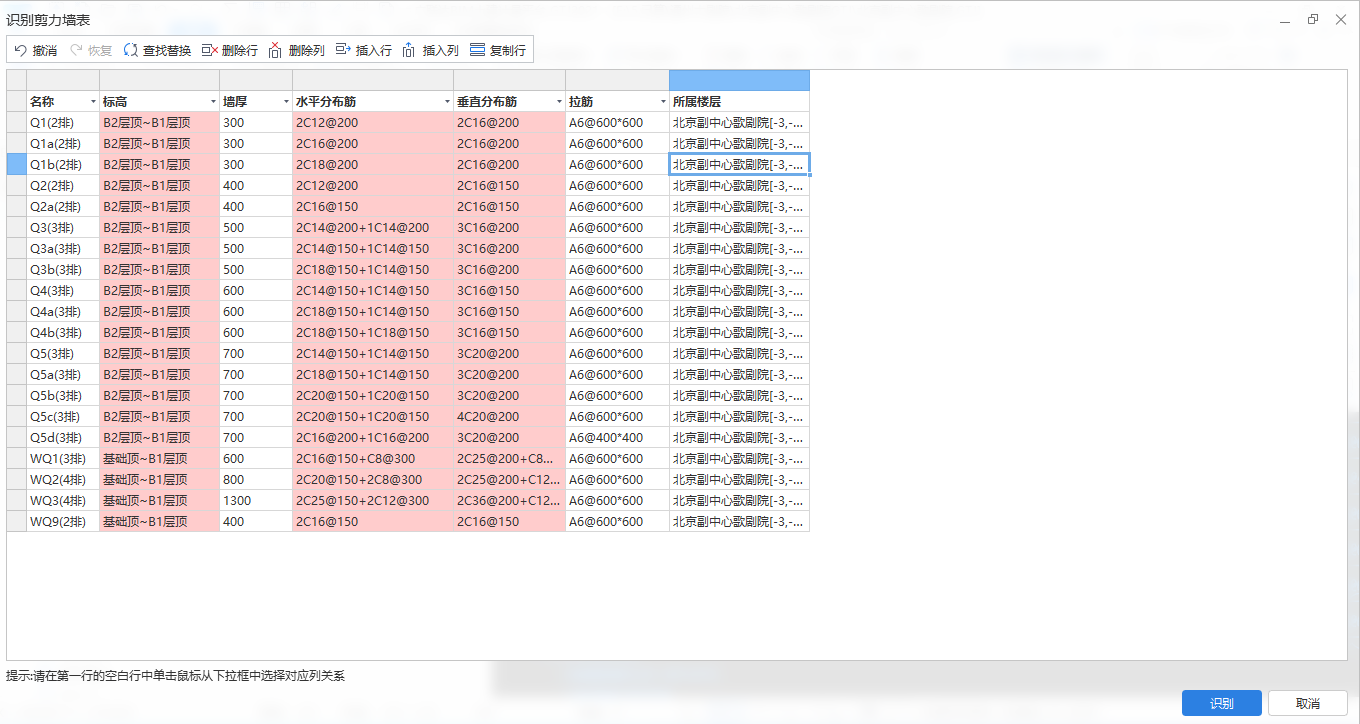
Task: Select the Q5d(3排) name cell
Action: click(63, 438)
